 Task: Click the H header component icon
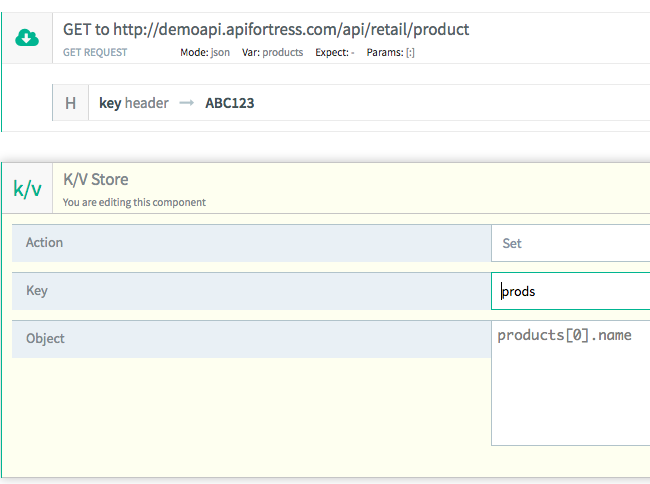coord(70,103)
